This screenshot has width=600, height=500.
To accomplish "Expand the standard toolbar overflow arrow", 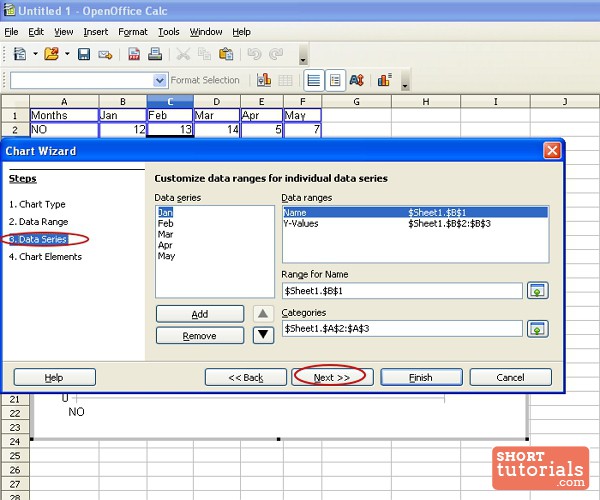I will [303, 55].
